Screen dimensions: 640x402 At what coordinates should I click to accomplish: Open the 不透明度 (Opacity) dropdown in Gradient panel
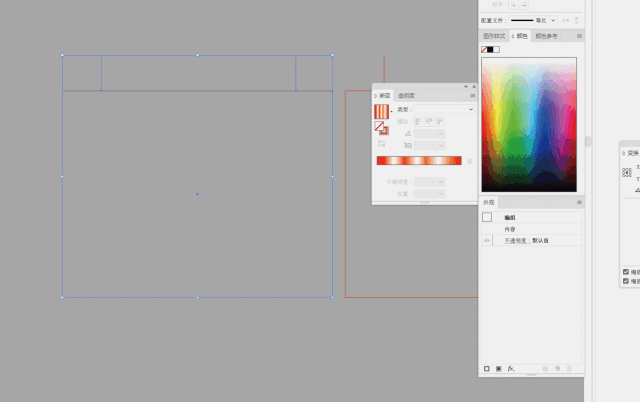pyautogui.click(x=429, y=182)
